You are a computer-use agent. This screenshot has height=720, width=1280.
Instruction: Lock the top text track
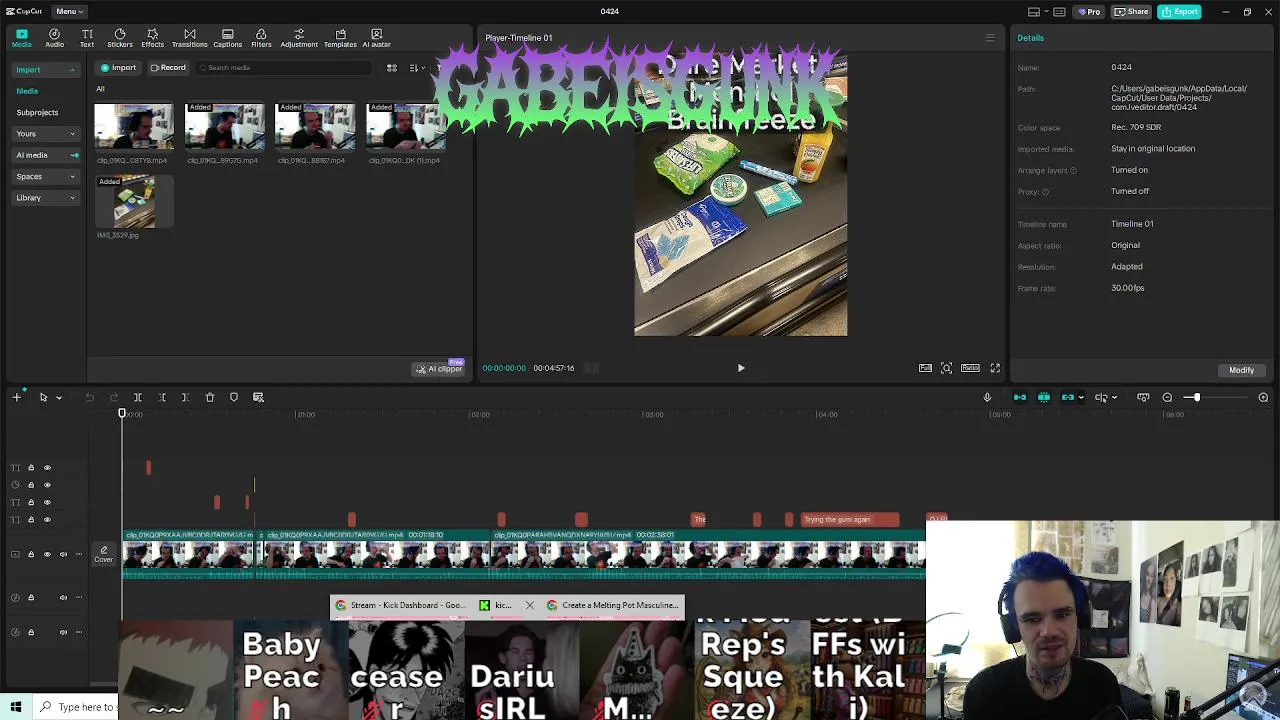(x=31, y=467)
